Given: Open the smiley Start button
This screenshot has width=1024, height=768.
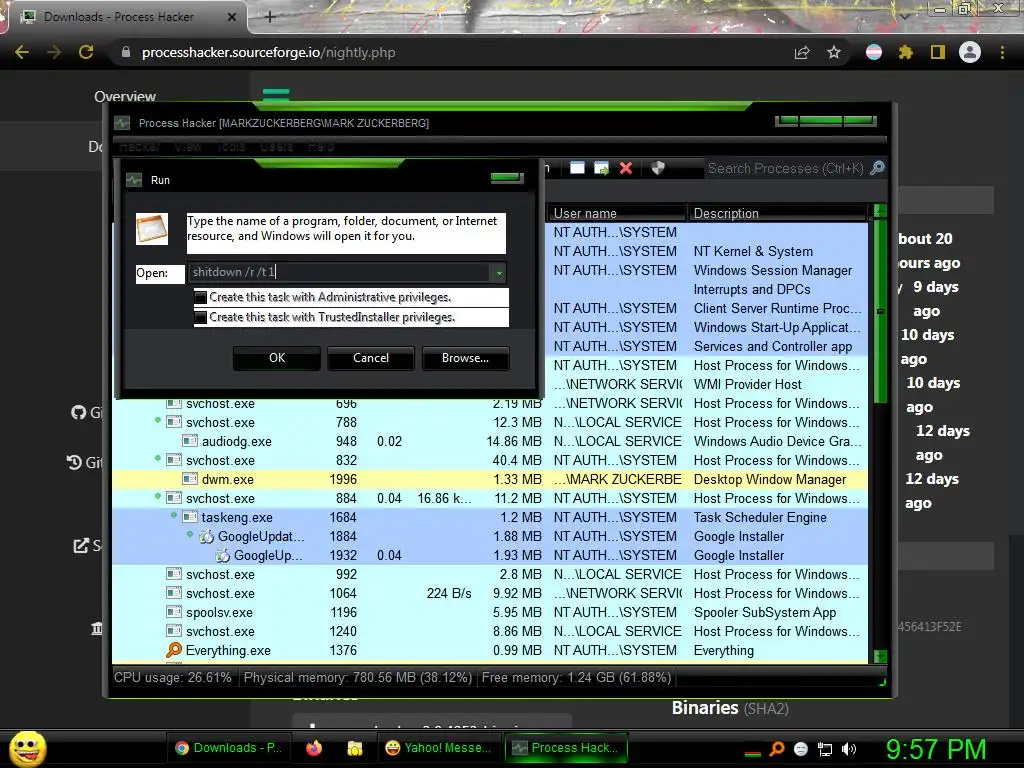Looking at the screenshot, I should click(27, 748).
